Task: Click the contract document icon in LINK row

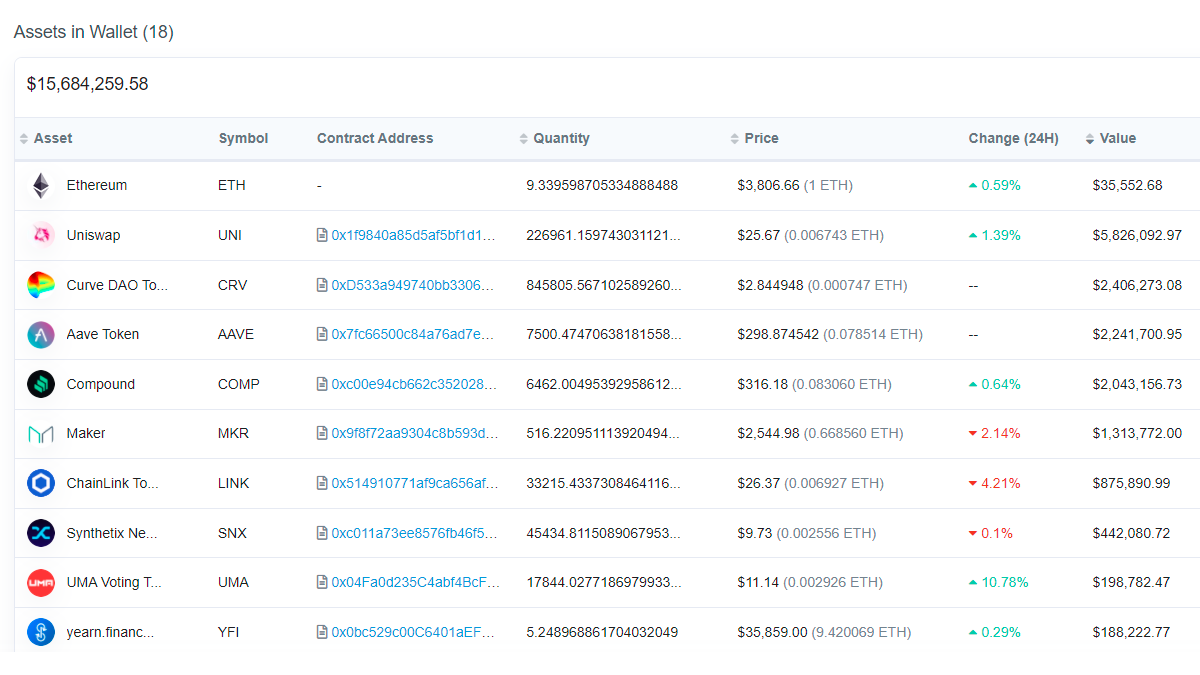Action: click(x=322, y=483)
